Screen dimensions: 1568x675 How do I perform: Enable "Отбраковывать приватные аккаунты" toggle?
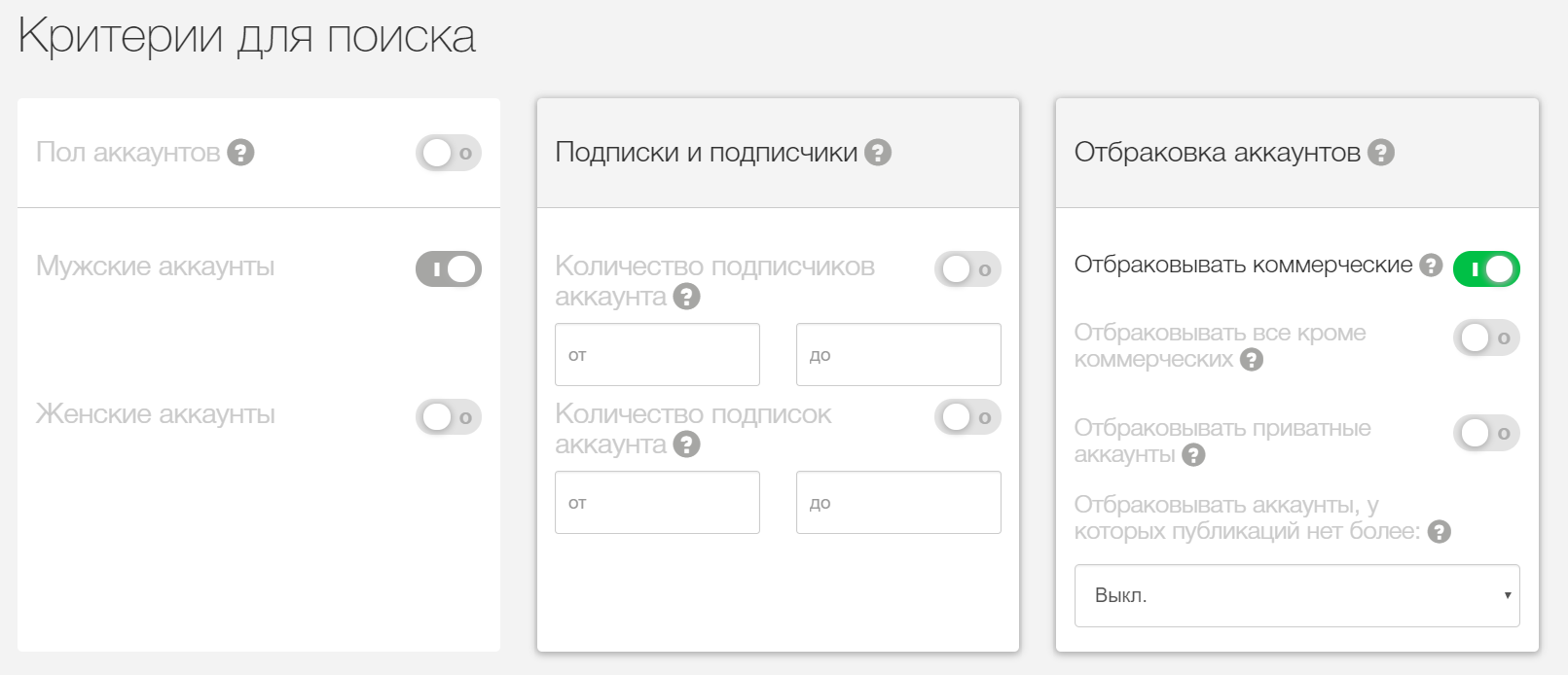pyautogui.click(x=1486, y=433)
